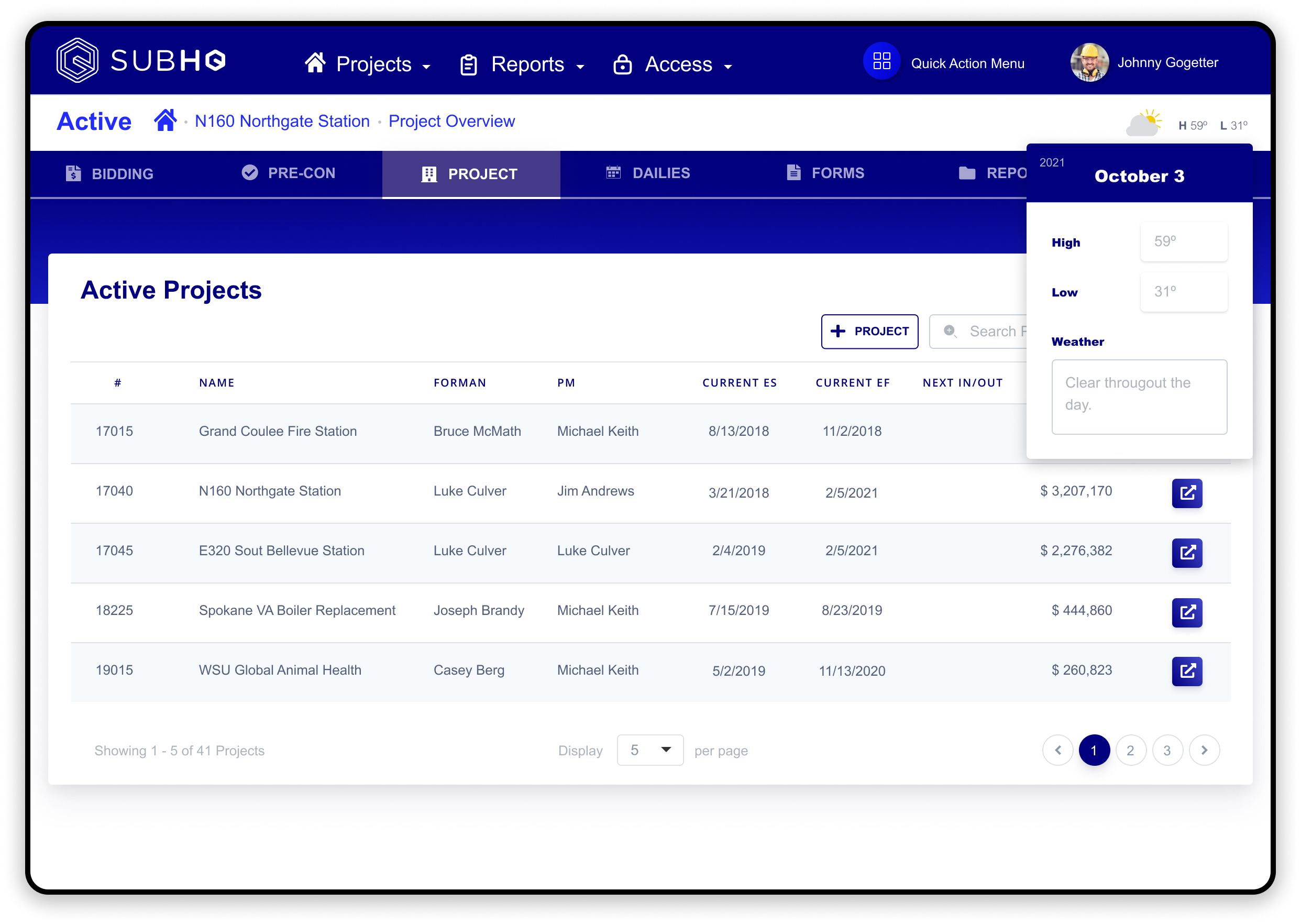Click foreman Casey Berg cell

tap(469, 670)
